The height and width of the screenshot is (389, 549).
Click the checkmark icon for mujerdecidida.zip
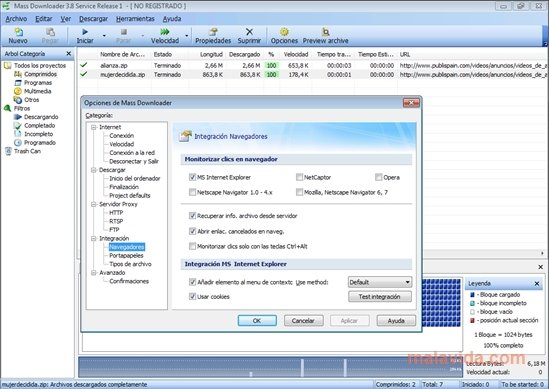tap(83, 74)
